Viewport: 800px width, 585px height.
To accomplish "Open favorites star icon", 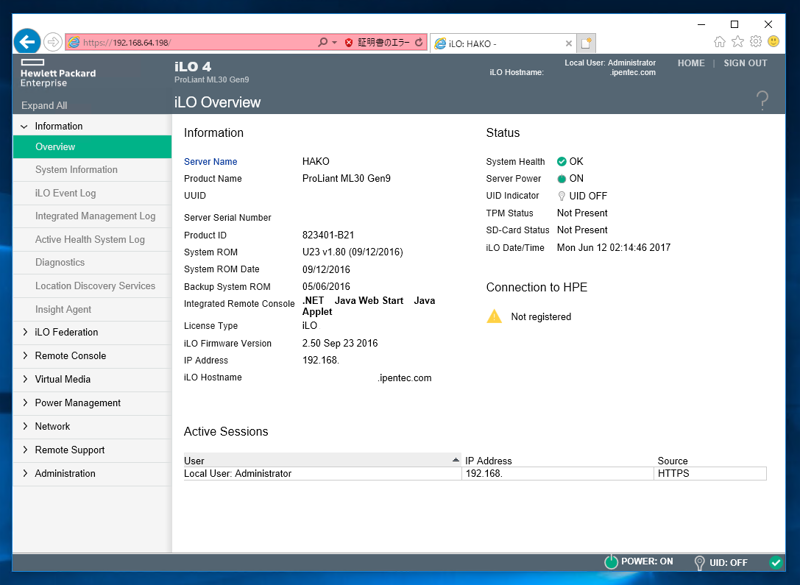I will click(738, 42).
